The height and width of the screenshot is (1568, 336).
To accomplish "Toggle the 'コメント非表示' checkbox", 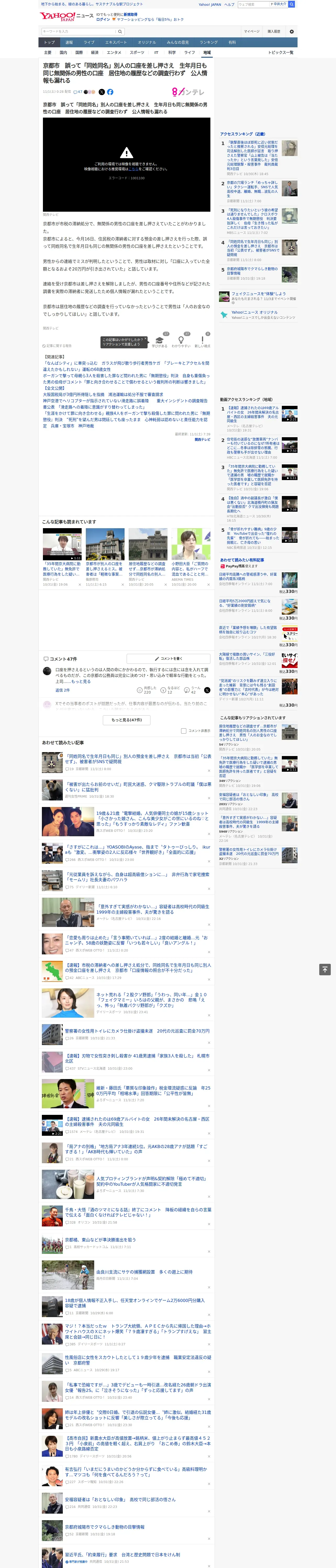I will point(183,730).
